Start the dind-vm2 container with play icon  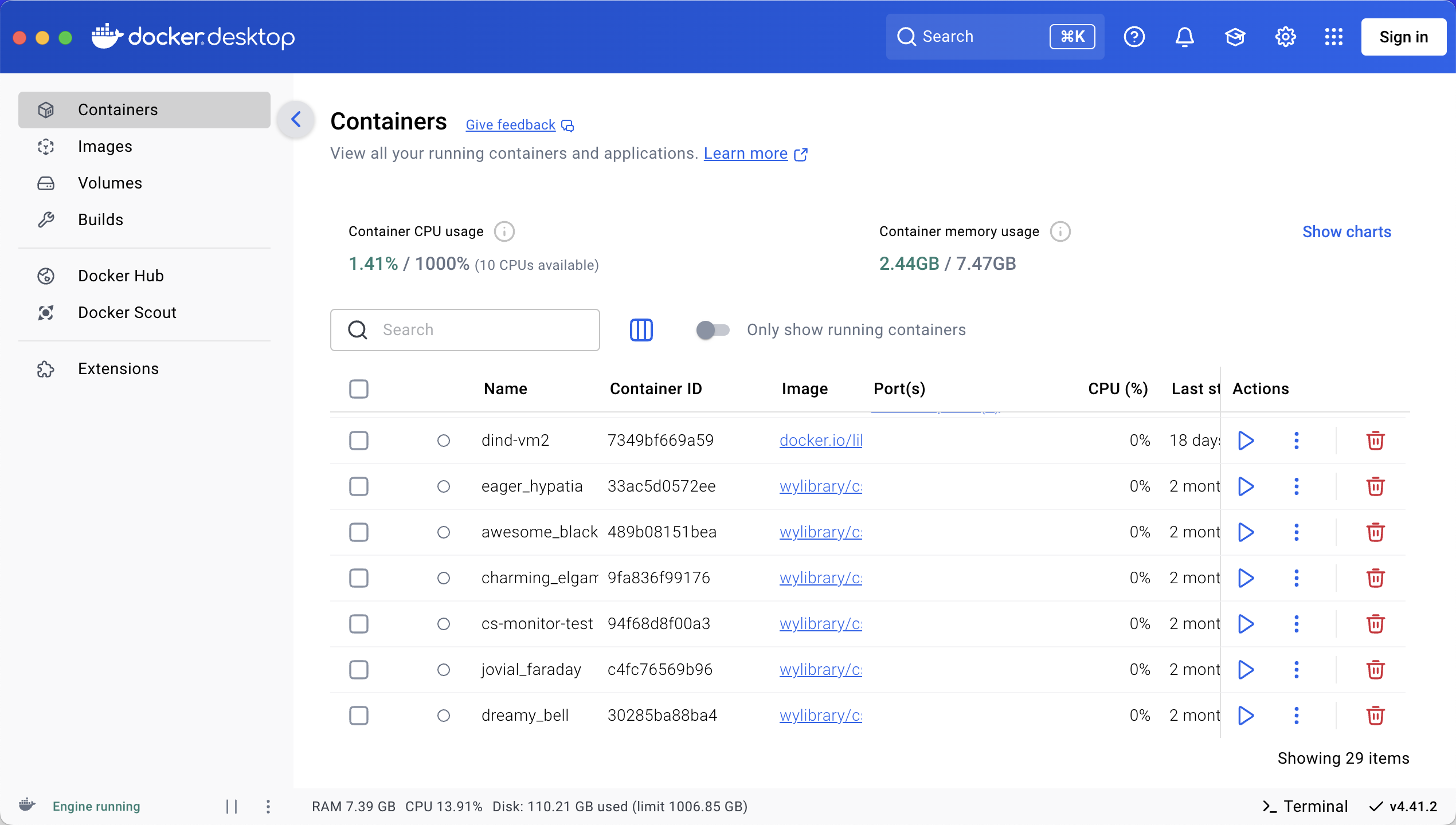coord(1245,440)
